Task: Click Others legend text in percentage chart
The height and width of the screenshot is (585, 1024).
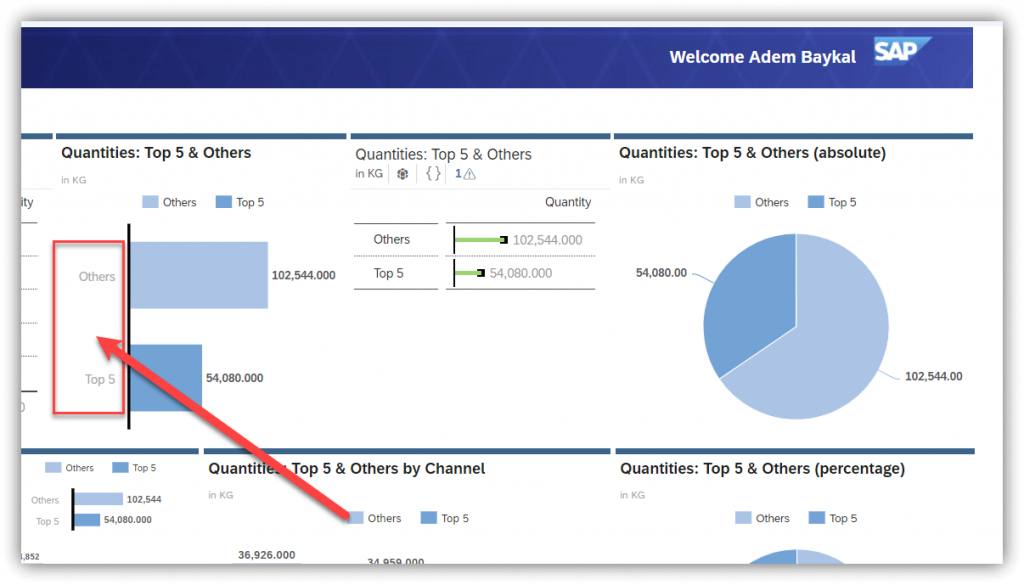Action: [x=773, y=518]
